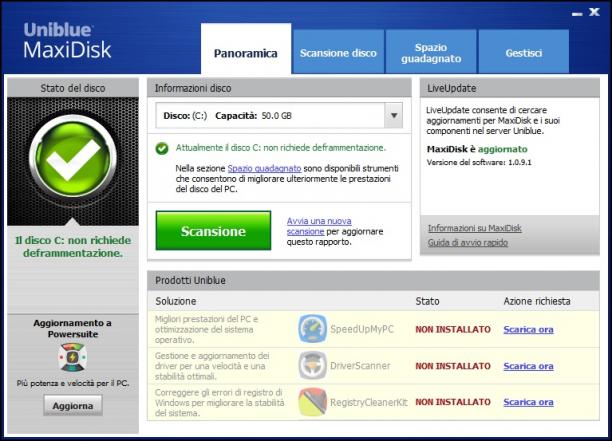Switch to the Gestisci tab
This screenshot has width=612, height=441.
[x=524, y=52]
